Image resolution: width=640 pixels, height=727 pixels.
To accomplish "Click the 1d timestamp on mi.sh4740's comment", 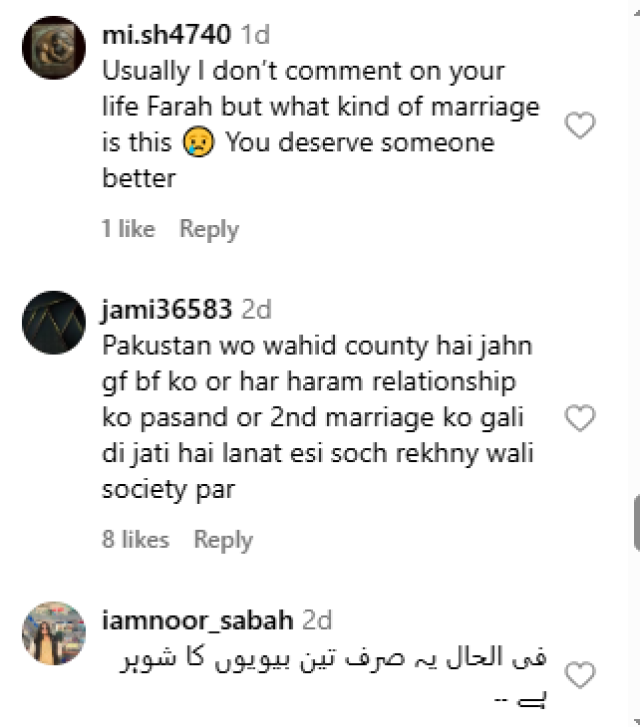I will click(x=256, y=34).
